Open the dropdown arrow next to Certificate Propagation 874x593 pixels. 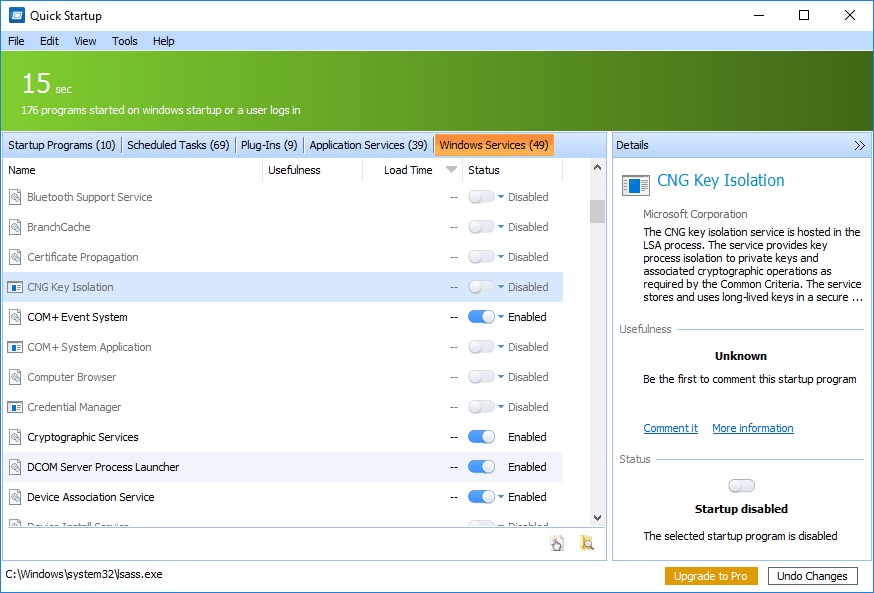502,257
